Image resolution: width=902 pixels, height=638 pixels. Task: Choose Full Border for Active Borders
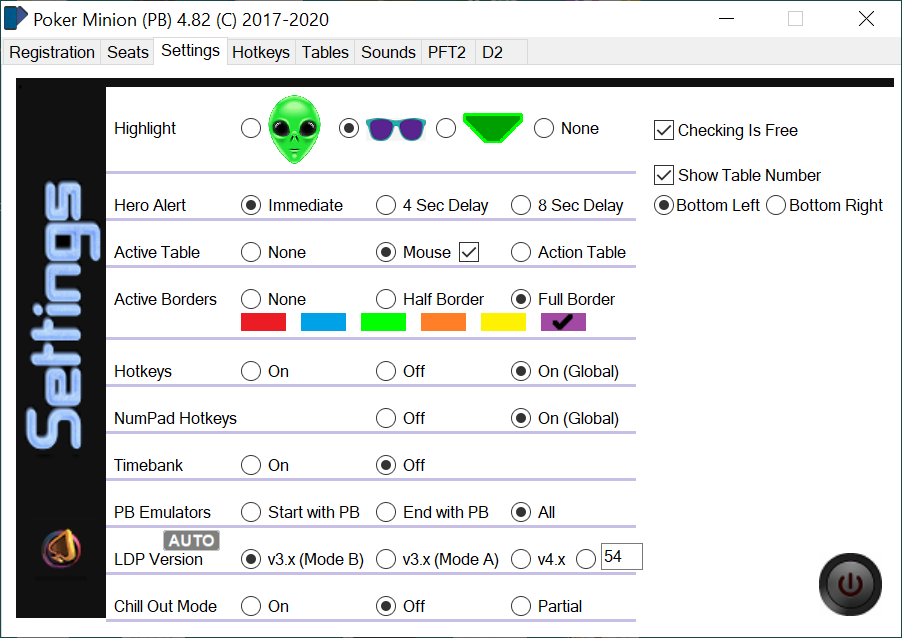pos(521,299)
